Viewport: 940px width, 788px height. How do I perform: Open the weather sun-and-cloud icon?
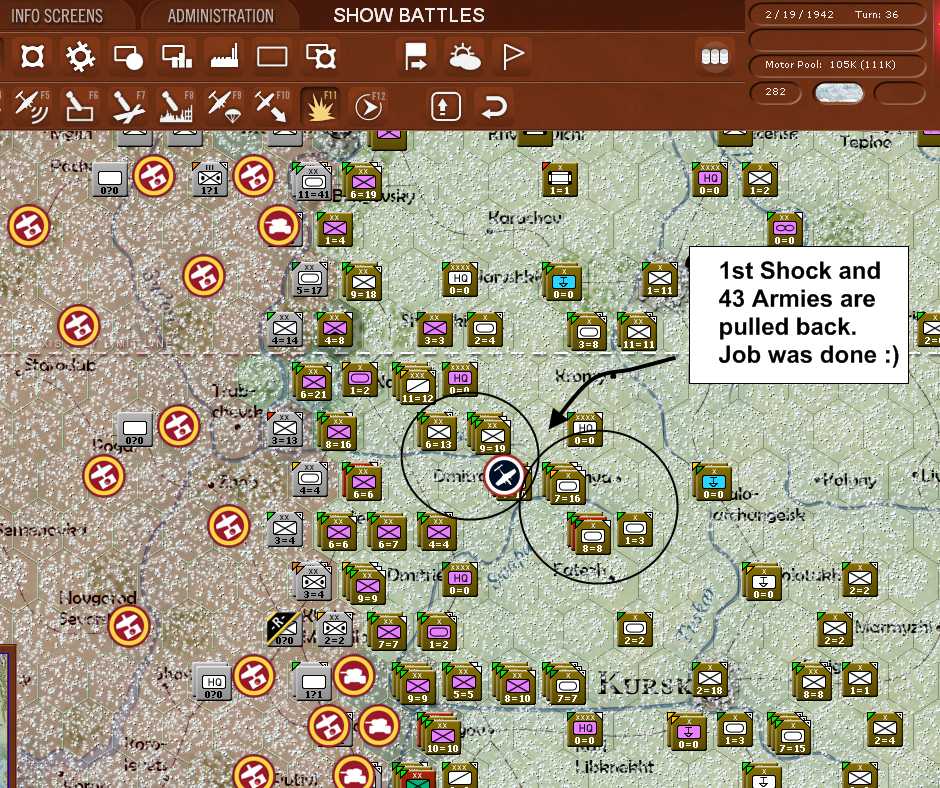464,57
